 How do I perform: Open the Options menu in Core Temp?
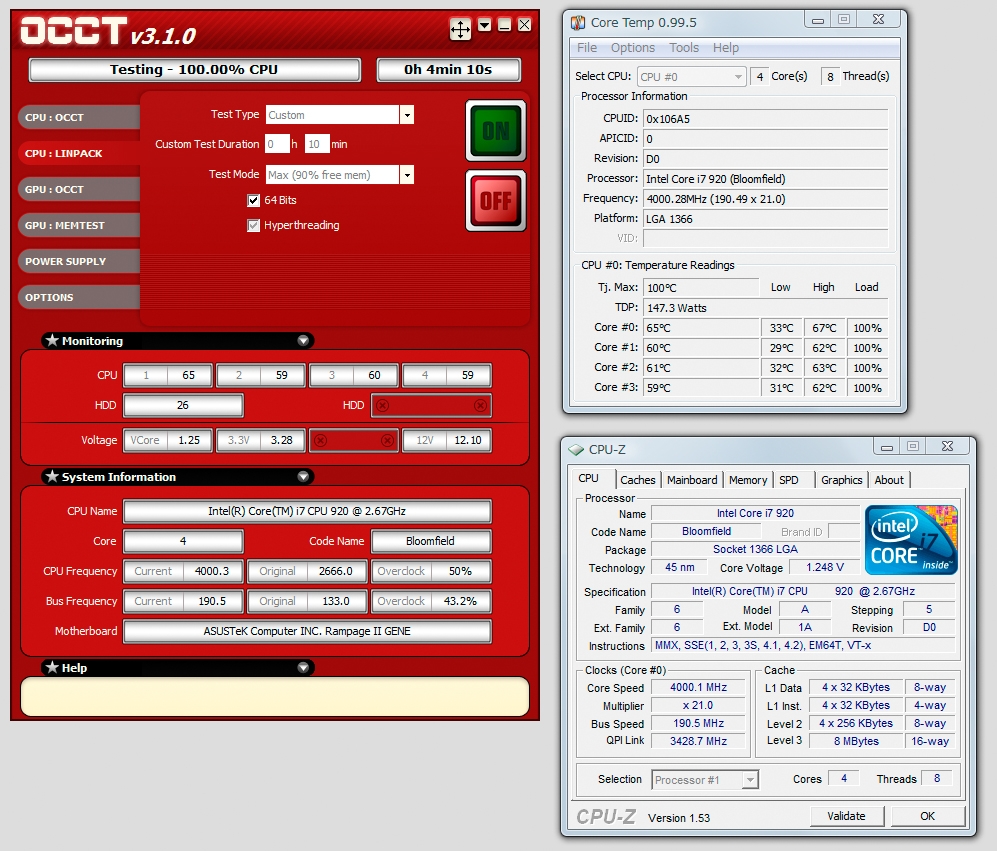633,48
